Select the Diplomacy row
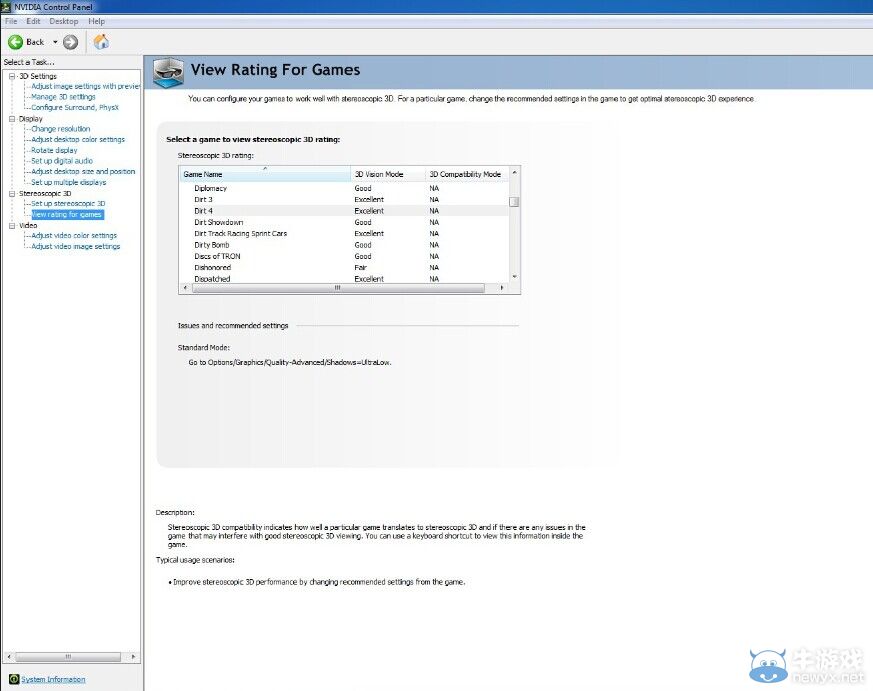Image resolution: width=873 pixels, height=691 pixels. tap(344, 188)
